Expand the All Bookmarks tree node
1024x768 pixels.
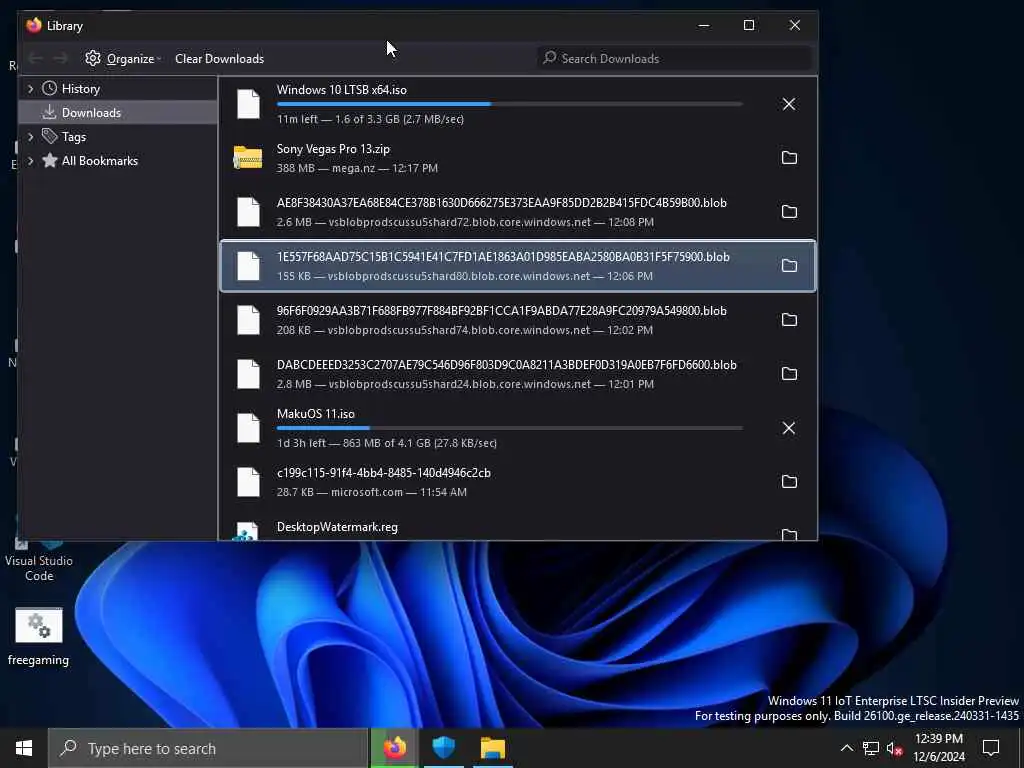tap(31, 161)
